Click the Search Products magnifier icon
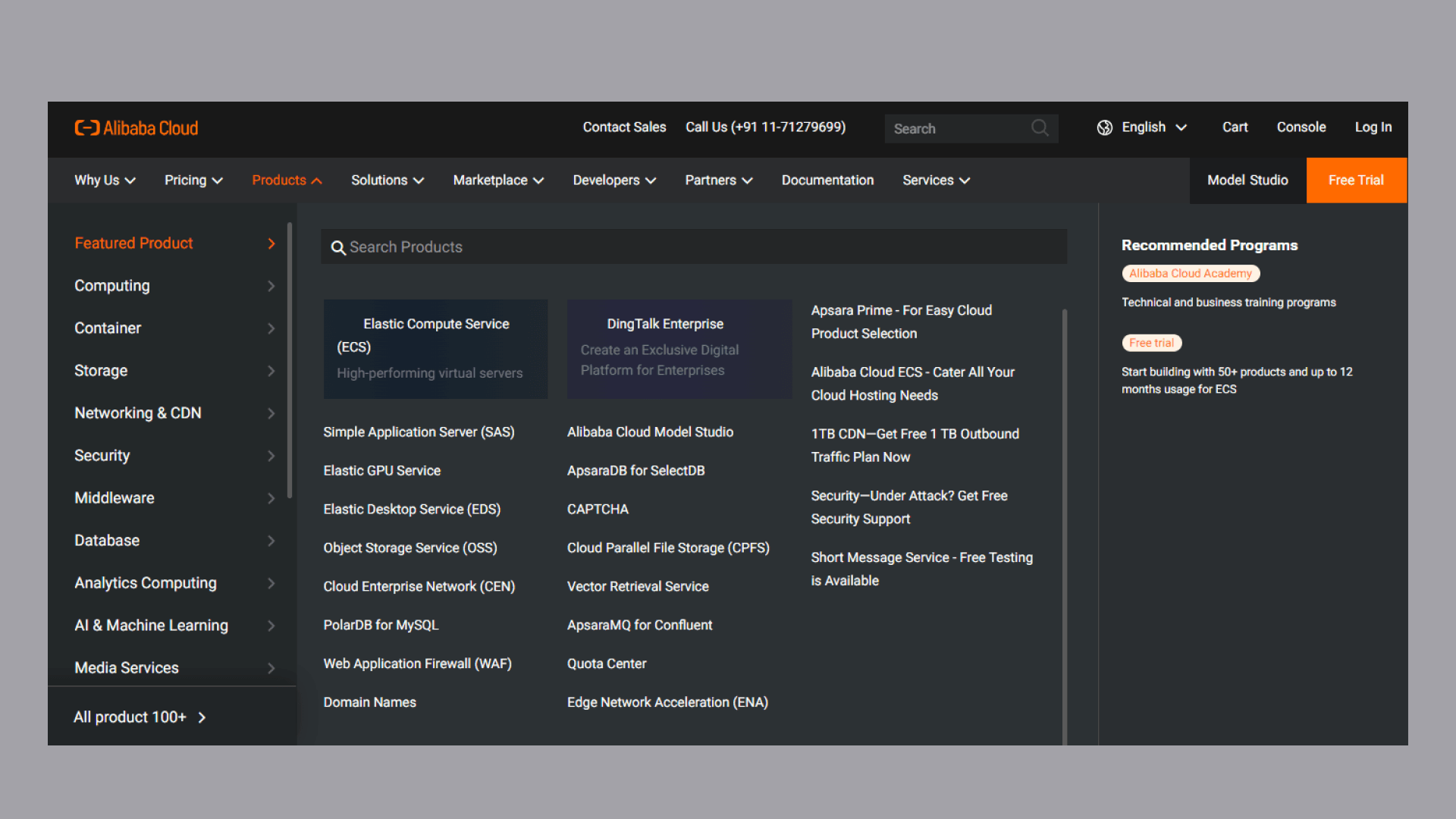1456x819 pixels. coord(338,248)
